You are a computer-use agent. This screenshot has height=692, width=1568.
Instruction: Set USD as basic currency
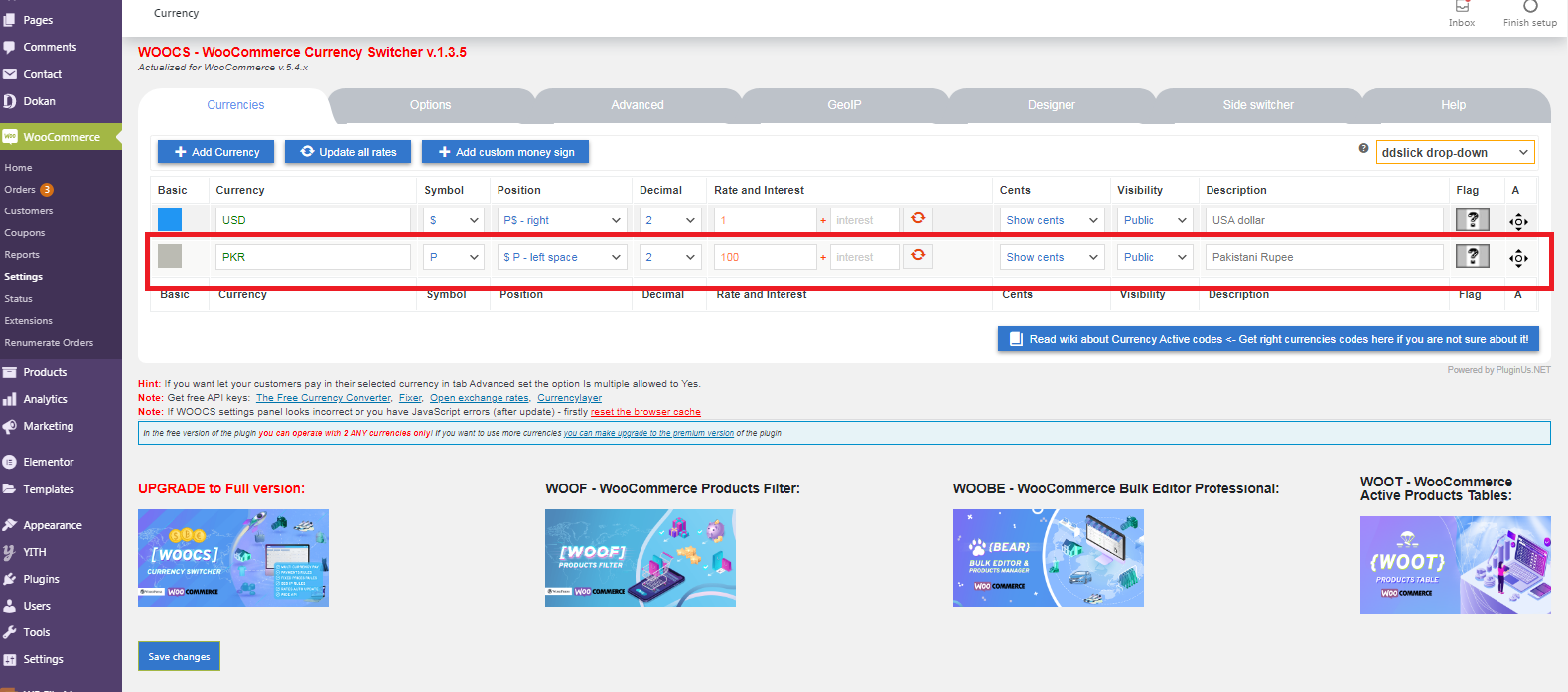coord(170,219)
